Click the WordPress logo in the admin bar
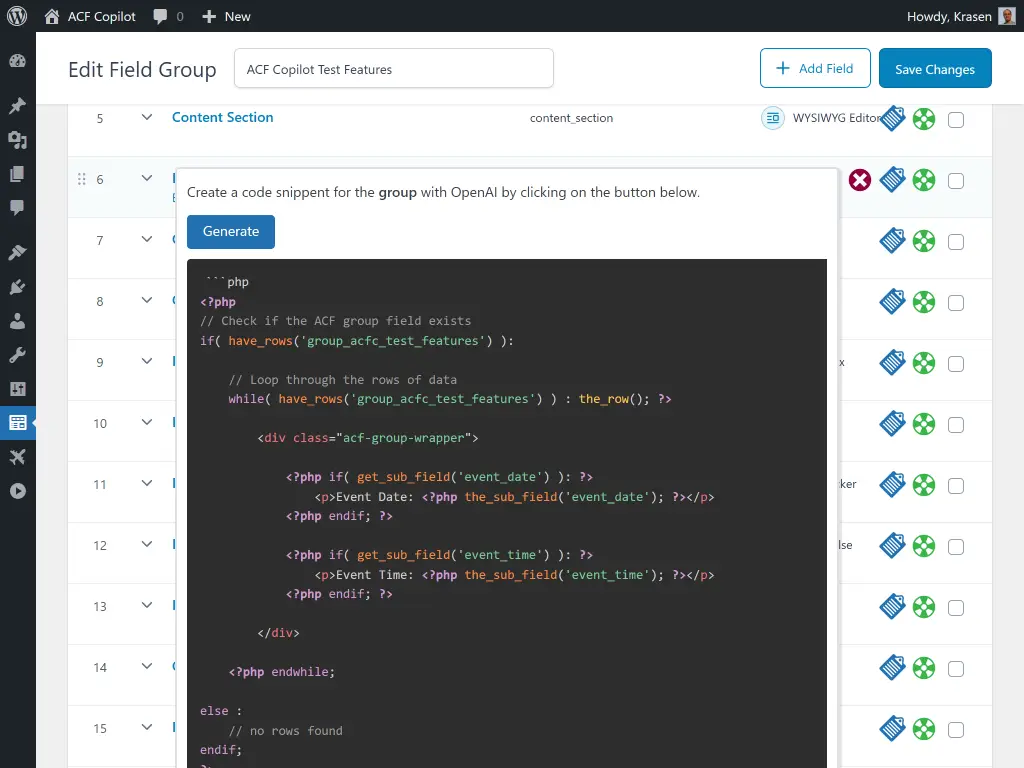This screenshot has height=768, width=1024. [16, 15]
